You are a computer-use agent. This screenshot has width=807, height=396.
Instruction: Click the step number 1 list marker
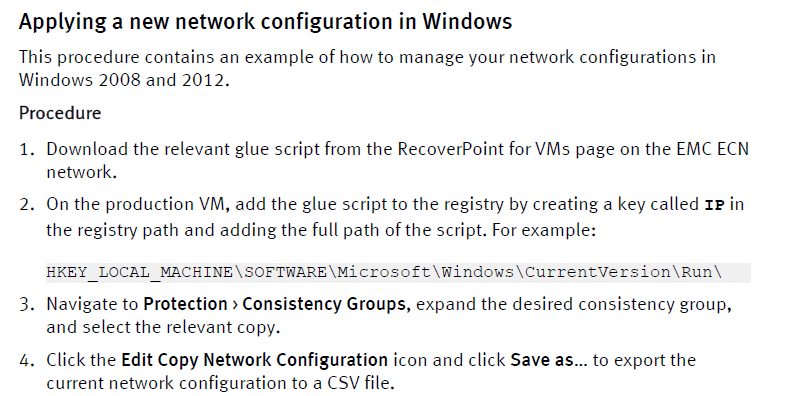(27, 150)
